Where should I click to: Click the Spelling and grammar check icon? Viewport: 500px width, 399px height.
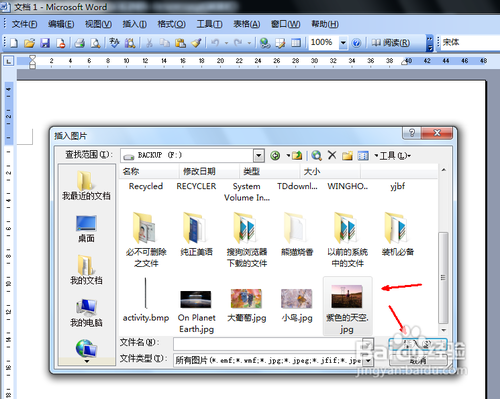[x=114, y=43]
